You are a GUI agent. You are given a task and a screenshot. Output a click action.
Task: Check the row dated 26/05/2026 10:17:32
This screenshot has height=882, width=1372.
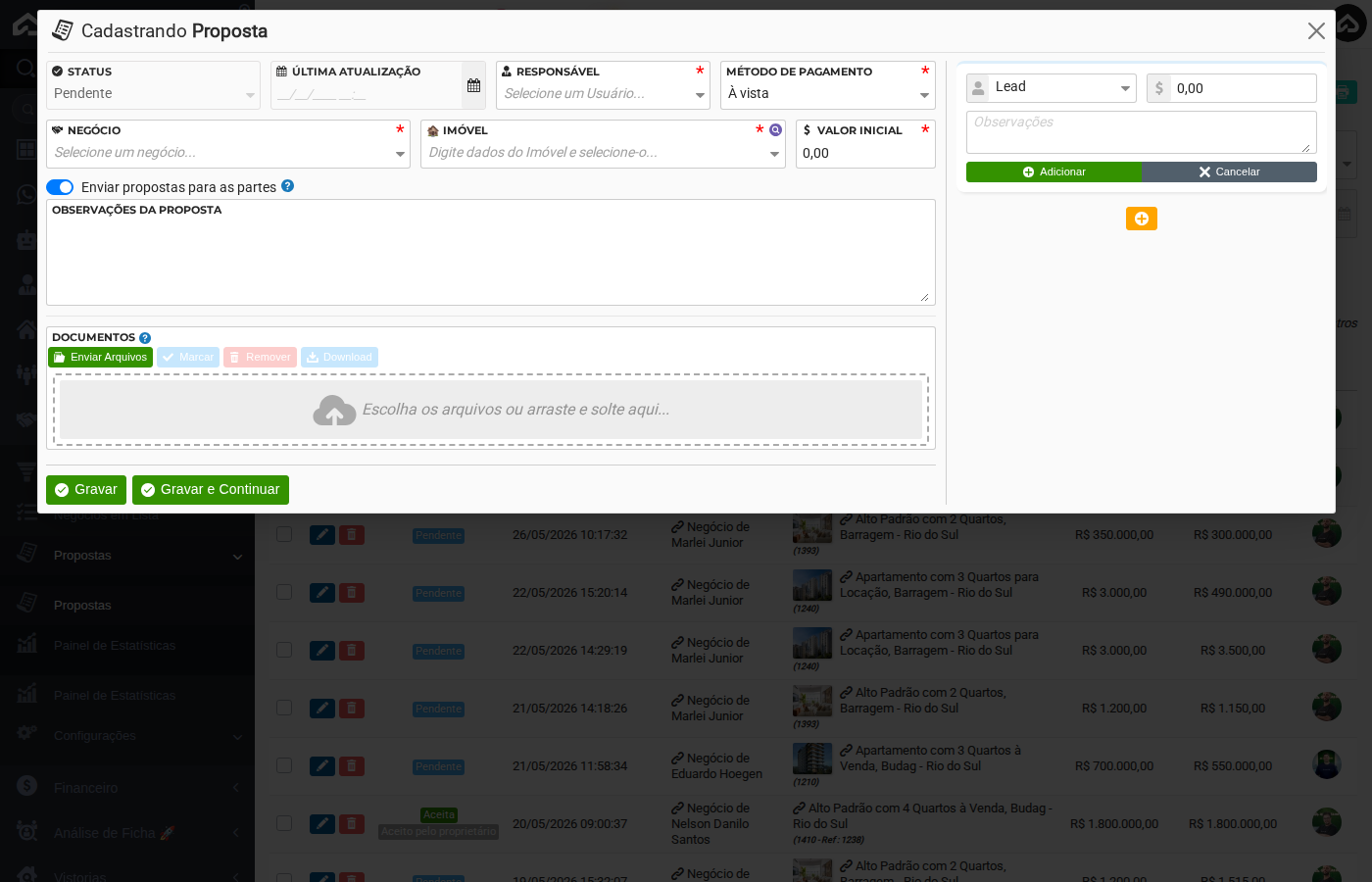[x=284, y=534]
